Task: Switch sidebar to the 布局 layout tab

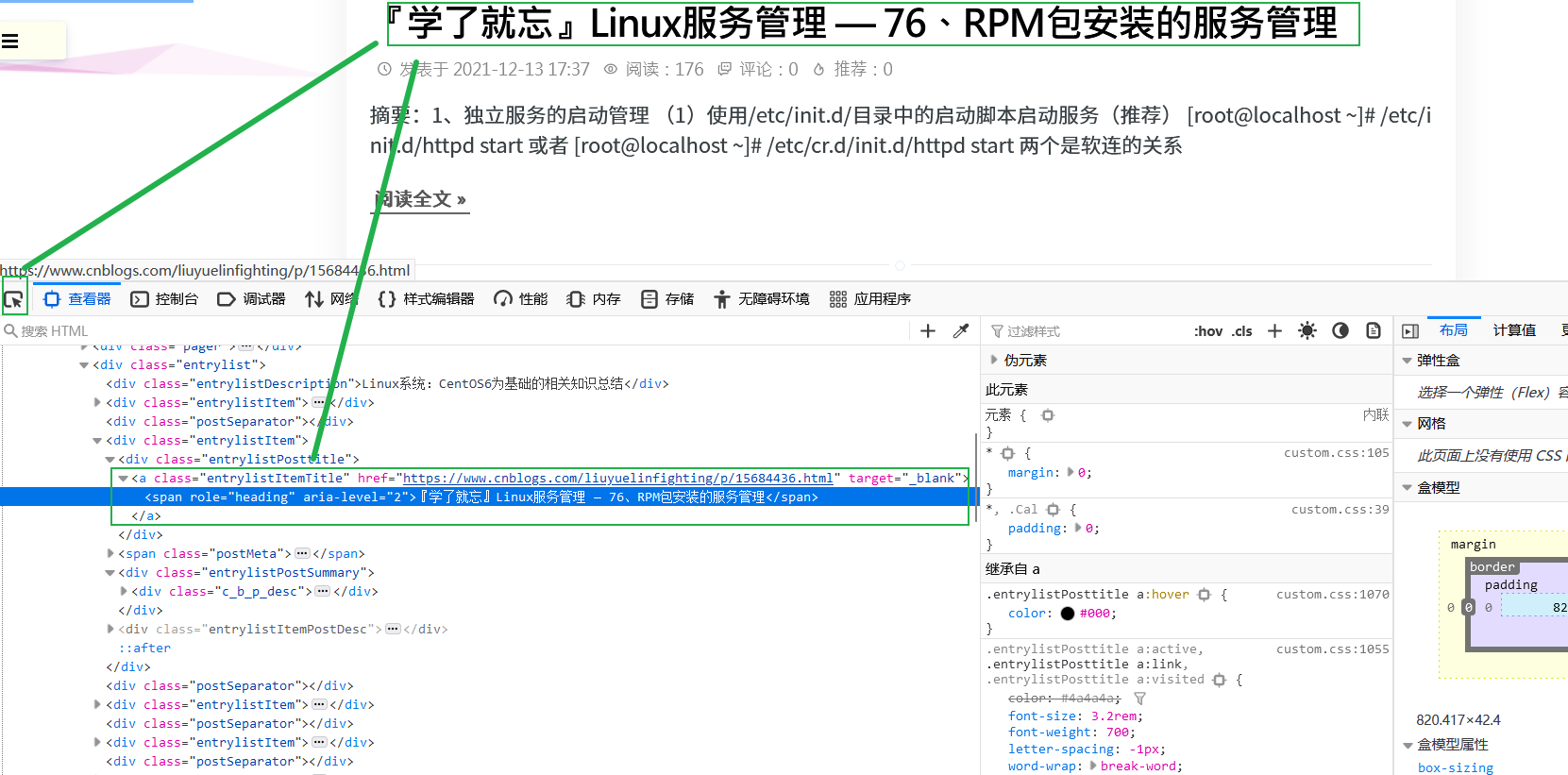Action: tap(1454, 330)
